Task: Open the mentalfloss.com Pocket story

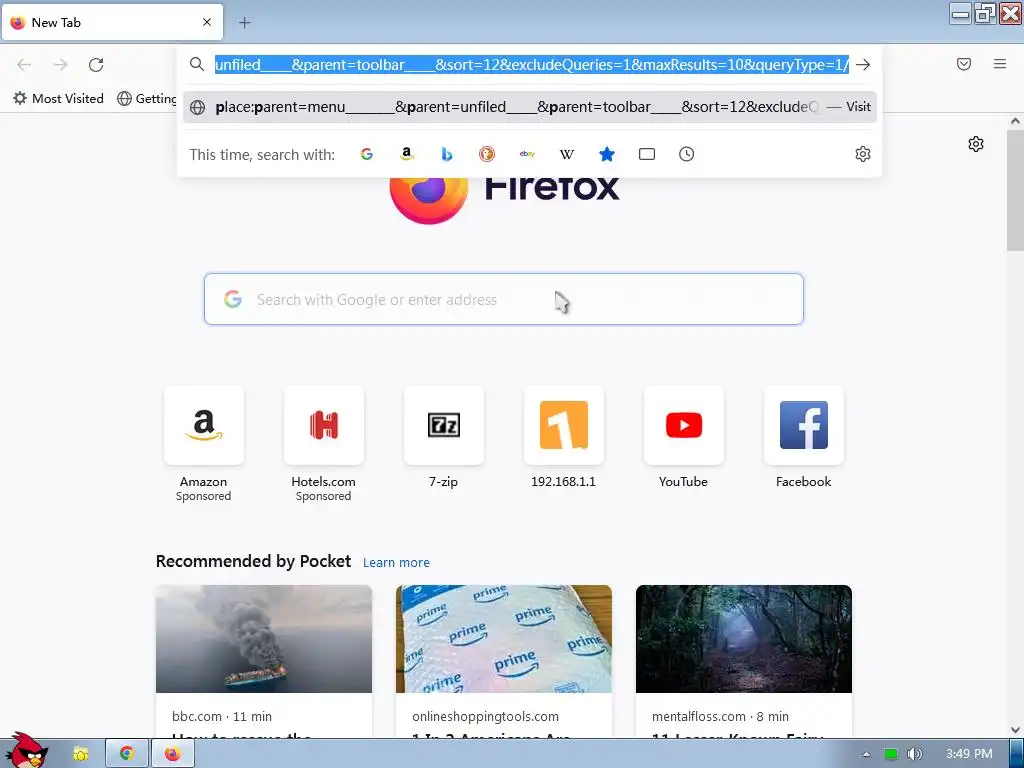Action: point(744,661)
